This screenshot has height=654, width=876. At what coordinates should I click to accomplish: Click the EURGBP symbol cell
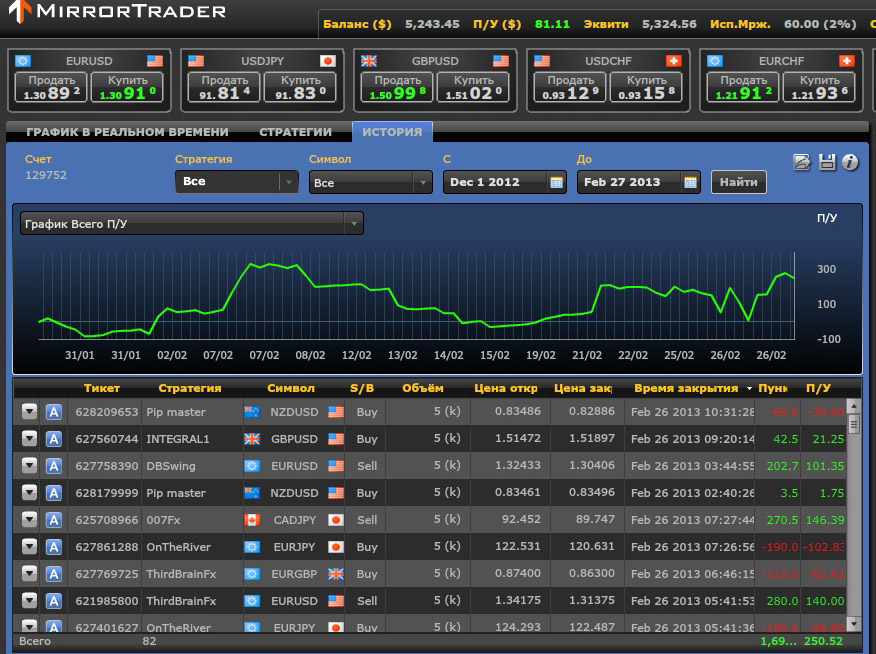point(294,574)
